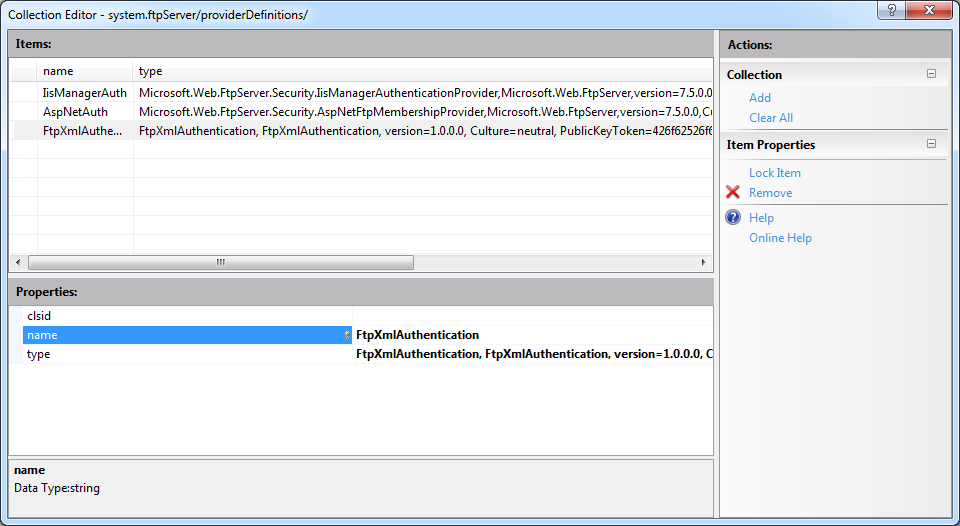
Task: Select the IisManagerAuth row
Action: (x=85, y=93)
